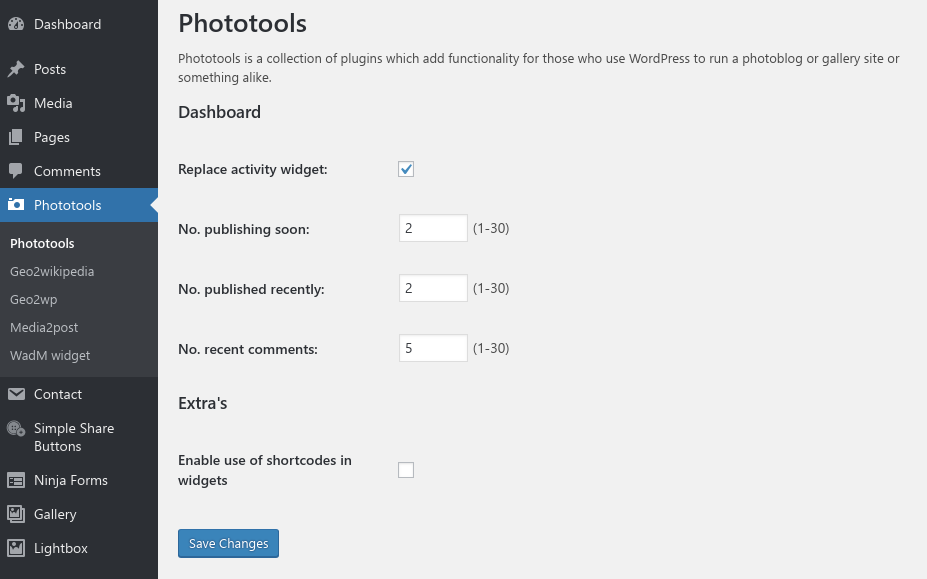The height and width of the screenshot is (579, 927).
Task: Open the Pages menu
Action: coord(79,137)
